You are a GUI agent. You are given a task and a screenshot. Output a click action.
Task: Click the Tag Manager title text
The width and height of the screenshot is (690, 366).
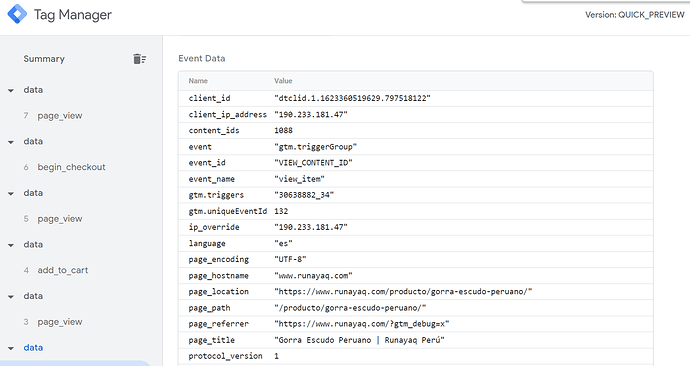[73, 15]
